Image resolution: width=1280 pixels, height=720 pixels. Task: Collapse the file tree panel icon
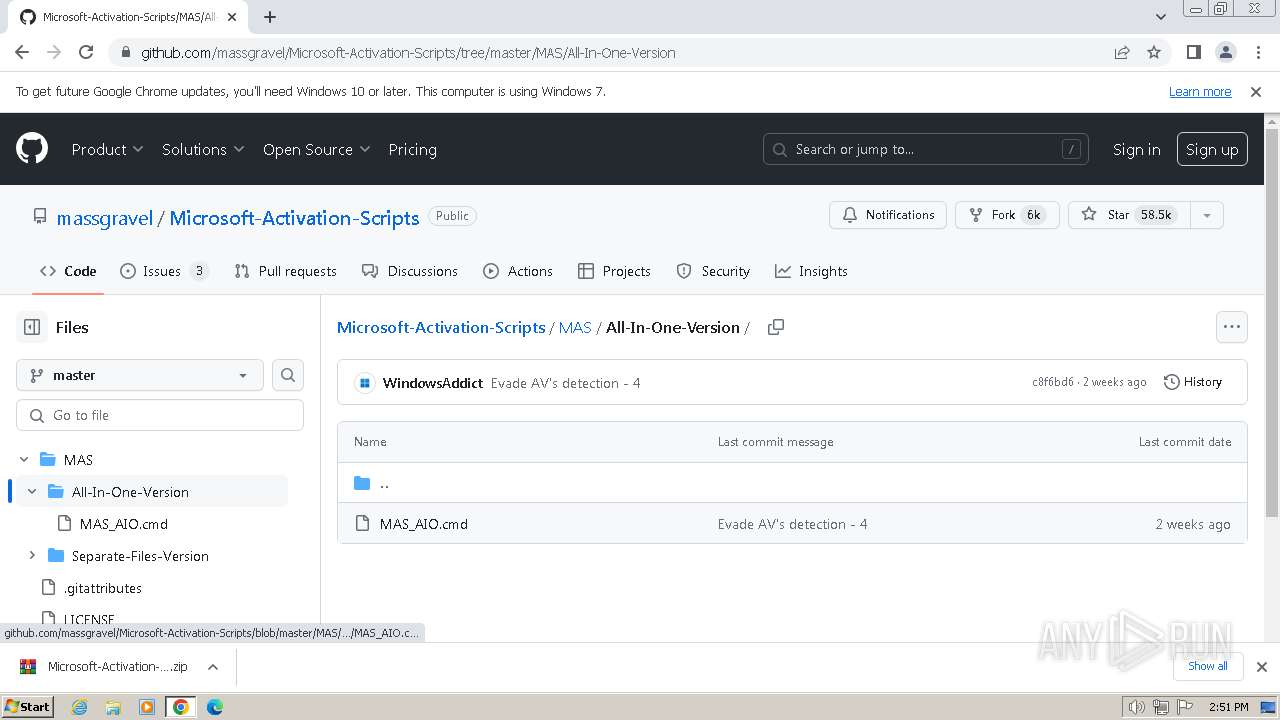coord(32,327)
